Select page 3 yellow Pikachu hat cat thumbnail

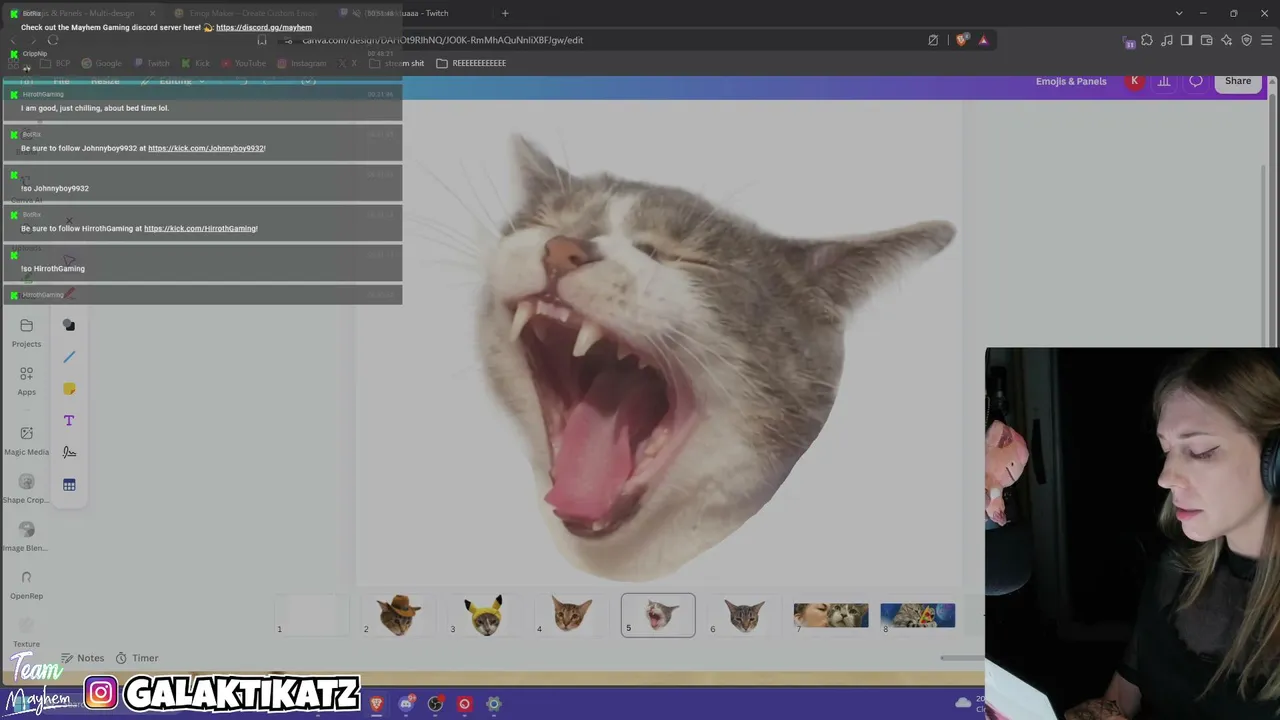click(485, 615)
